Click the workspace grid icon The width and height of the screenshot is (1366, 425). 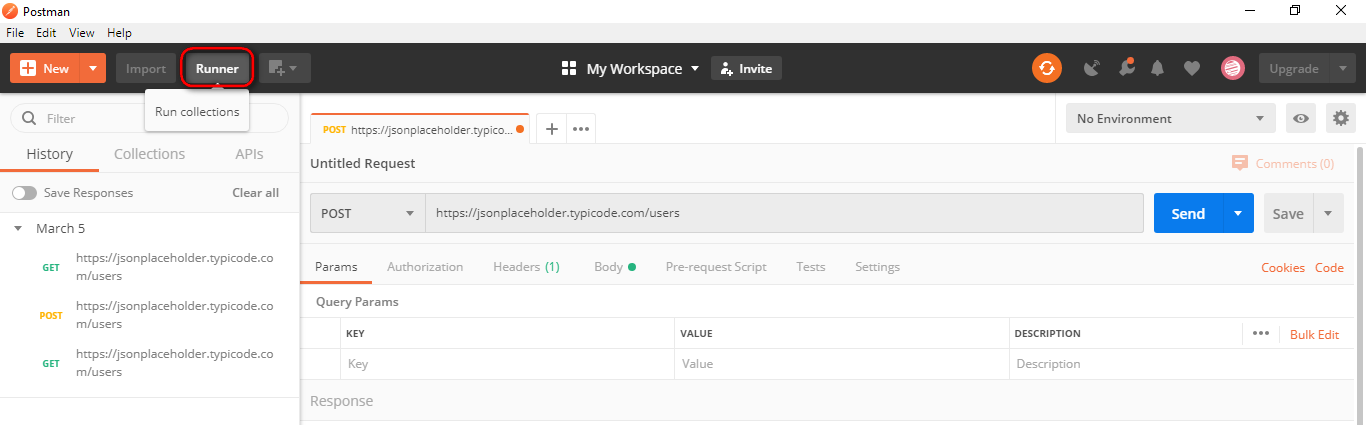coord(569,68)
